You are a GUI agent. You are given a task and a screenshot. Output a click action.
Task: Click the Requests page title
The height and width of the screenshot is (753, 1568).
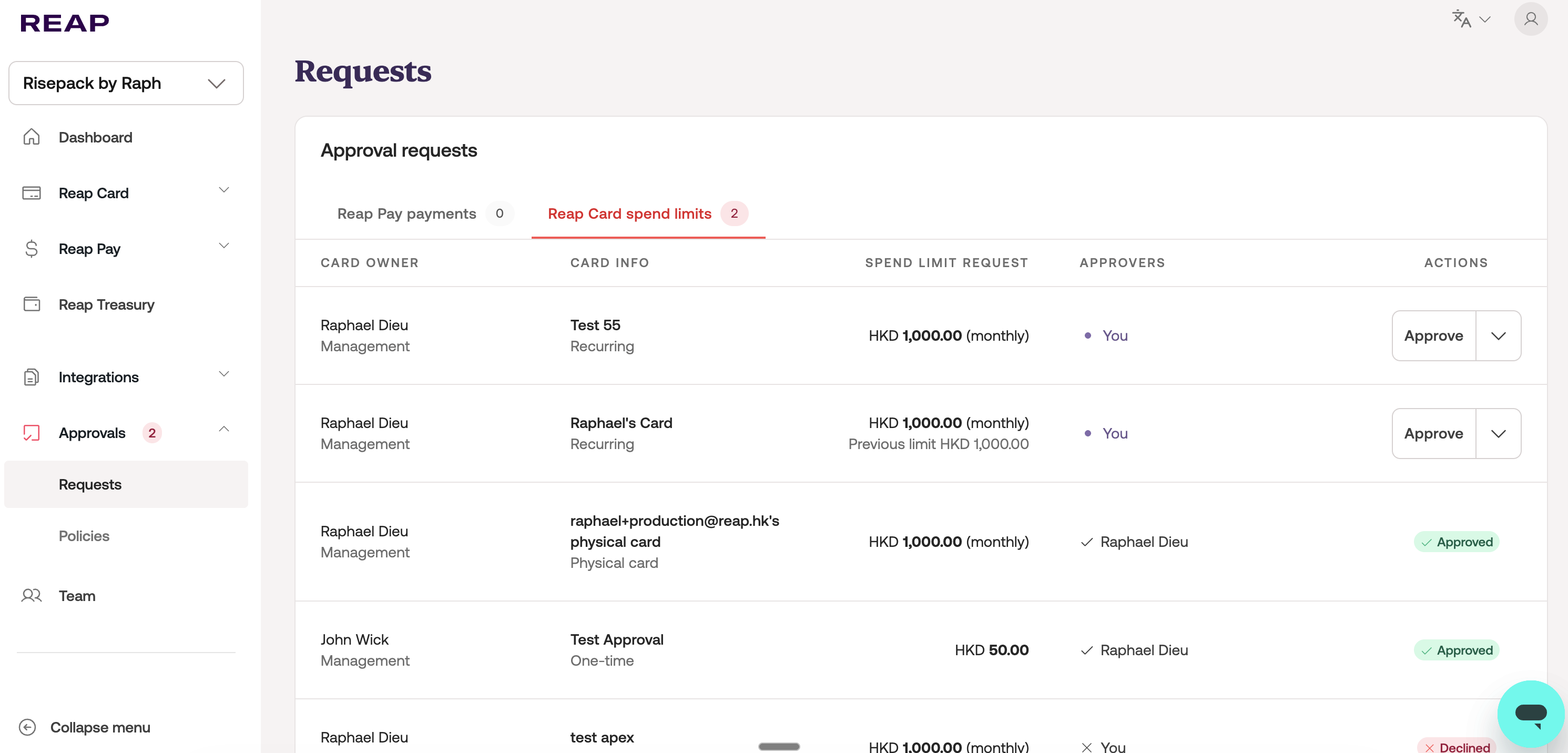(x=363, y=71)
